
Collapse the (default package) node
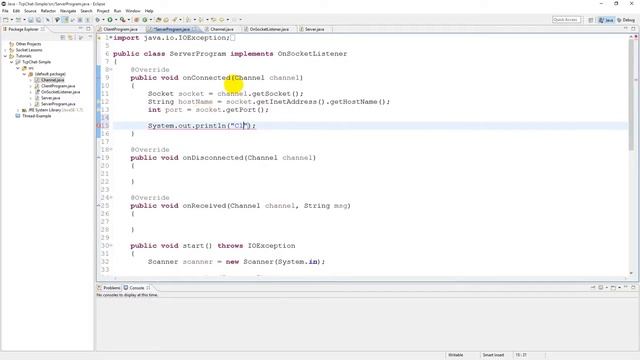click(x=24, y=74)
